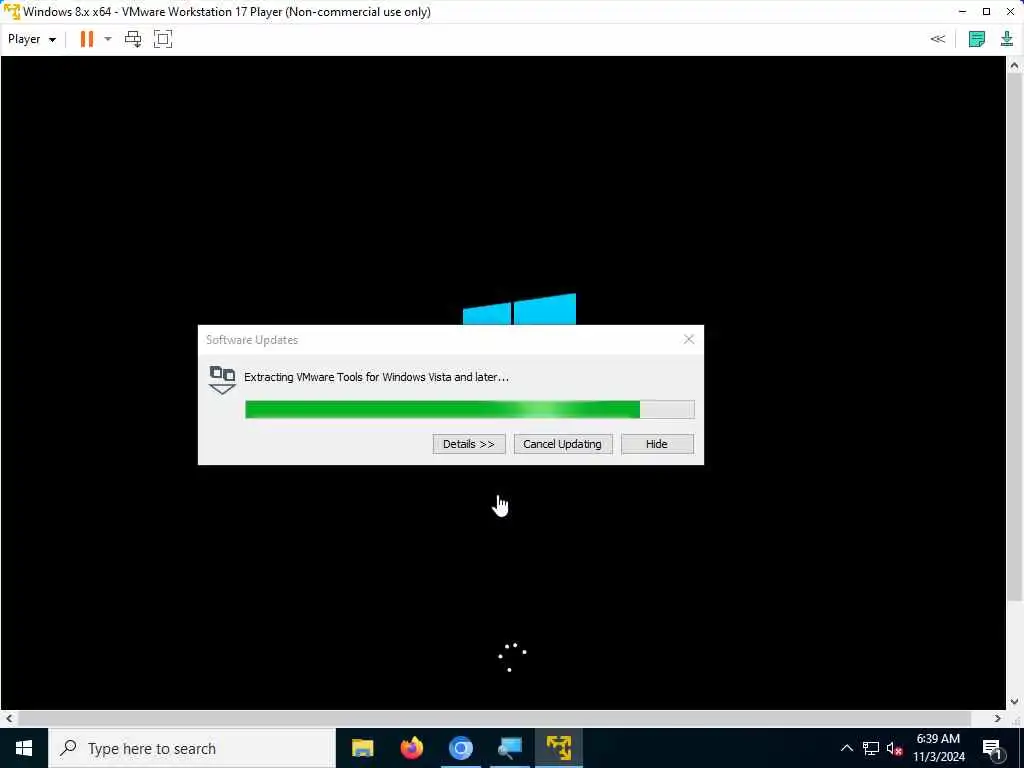Screen dimensions: 1024x768
Task: Click the extraction progress bar
Action: click(x=470, y=409)
